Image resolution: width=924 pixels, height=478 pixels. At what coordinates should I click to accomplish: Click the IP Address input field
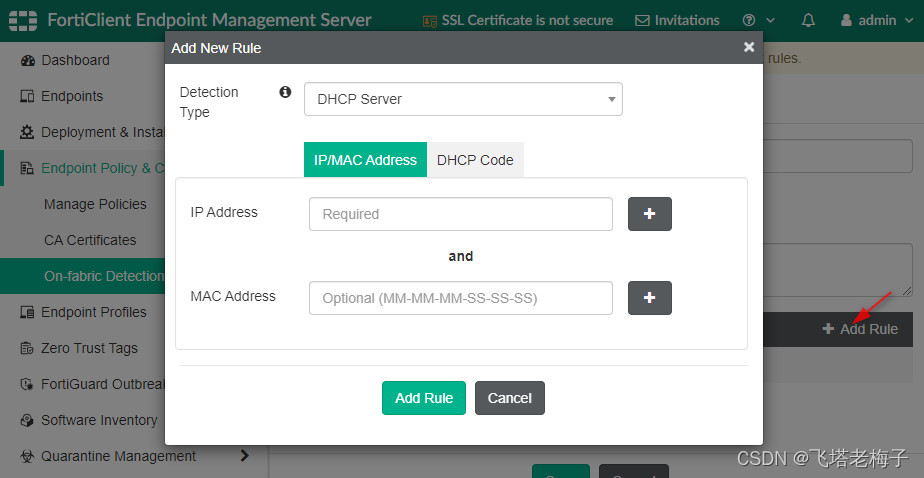[461, 214]
